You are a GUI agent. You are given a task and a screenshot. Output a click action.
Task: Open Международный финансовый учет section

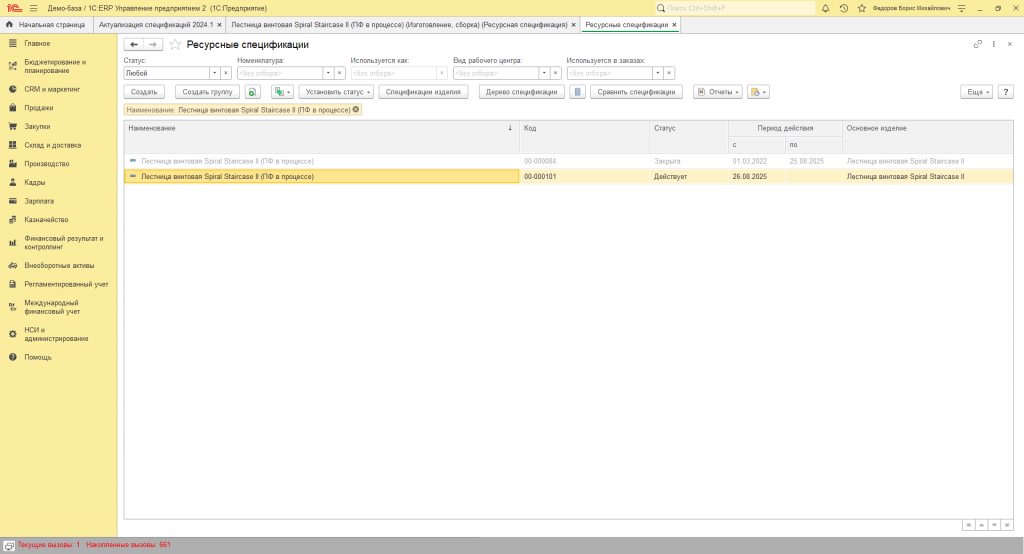coord(52,307)
